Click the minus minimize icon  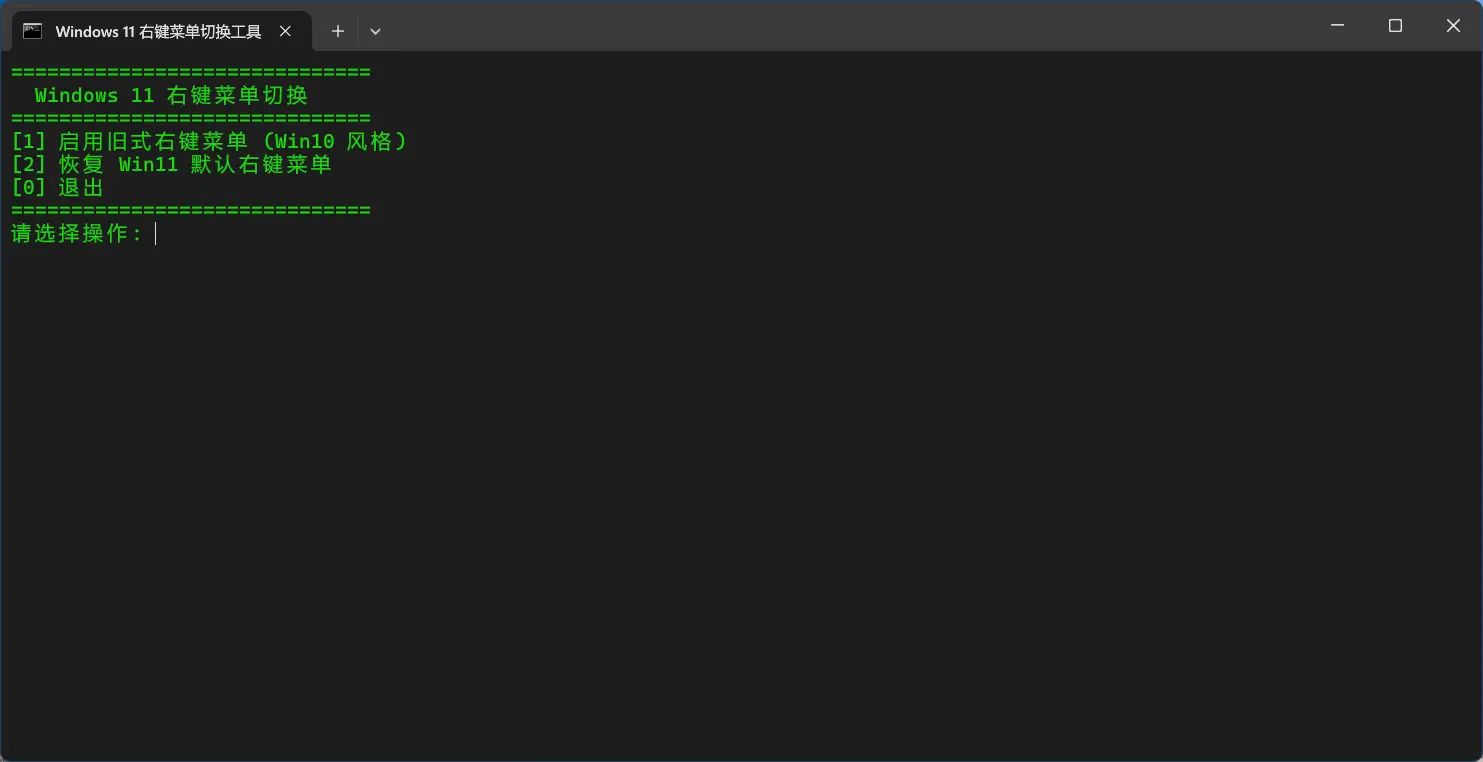point(1337,25)
